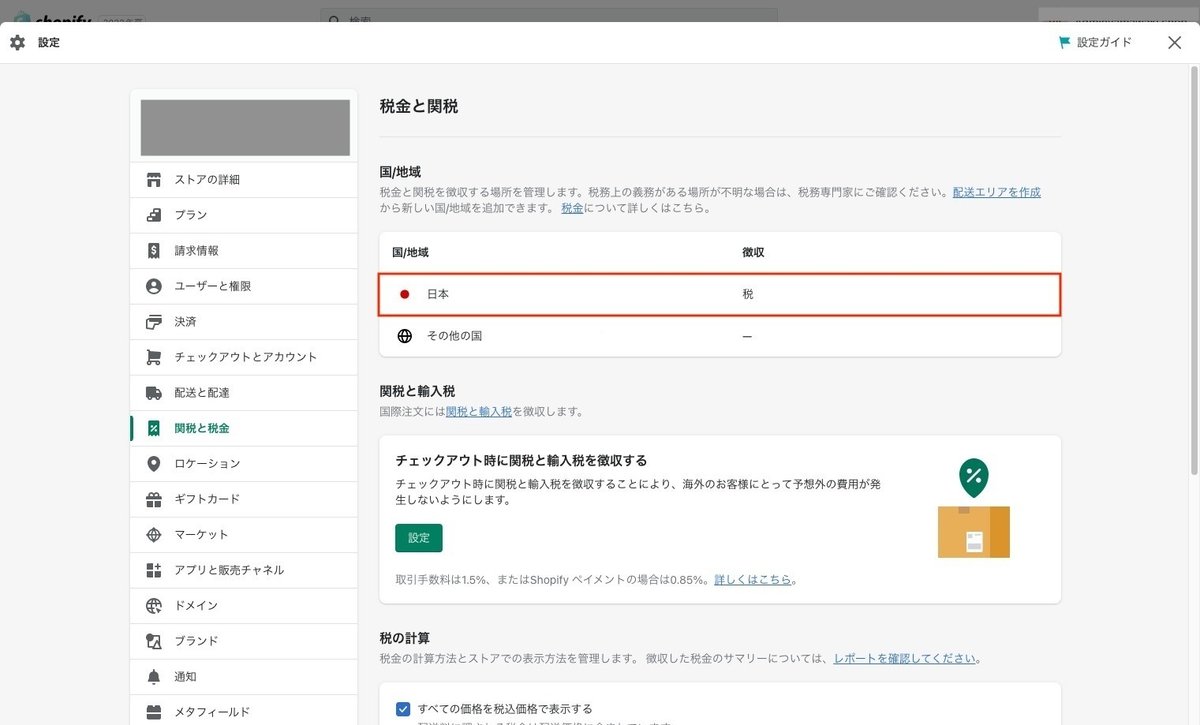1200x725 pixels.
Task: Click the metafields icon
Action: point(153,712)
